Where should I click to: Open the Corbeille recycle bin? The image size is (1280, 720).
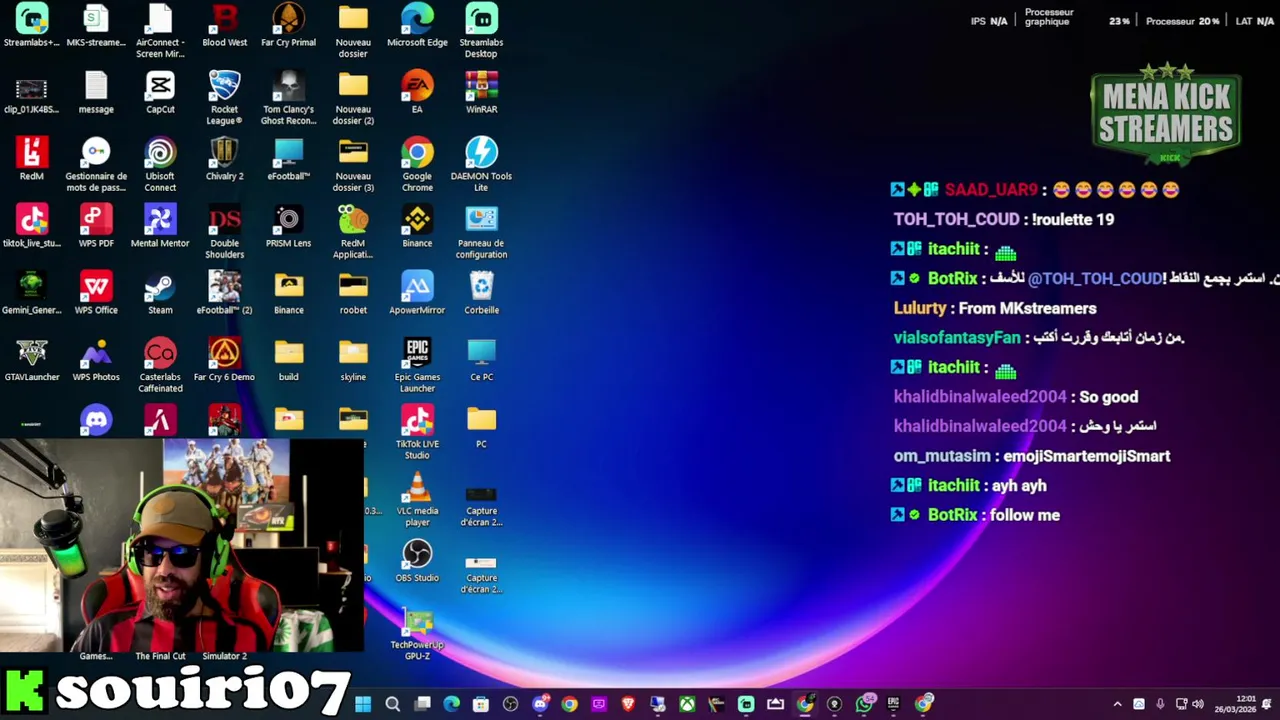pyautogui.click(x=481, y=294)
